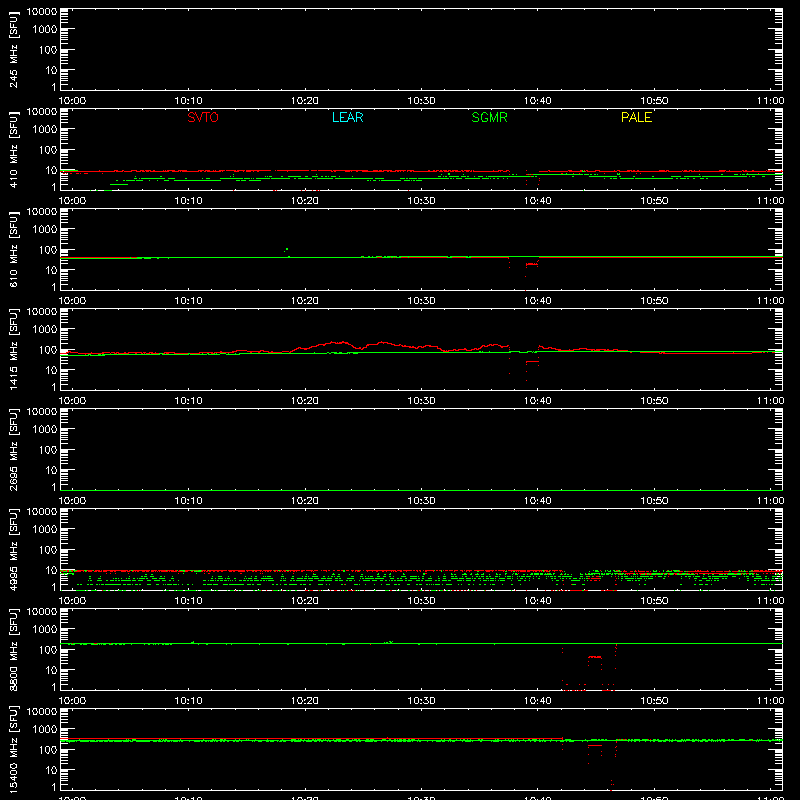Click the cyan LEAR legend label

point(347,117)
